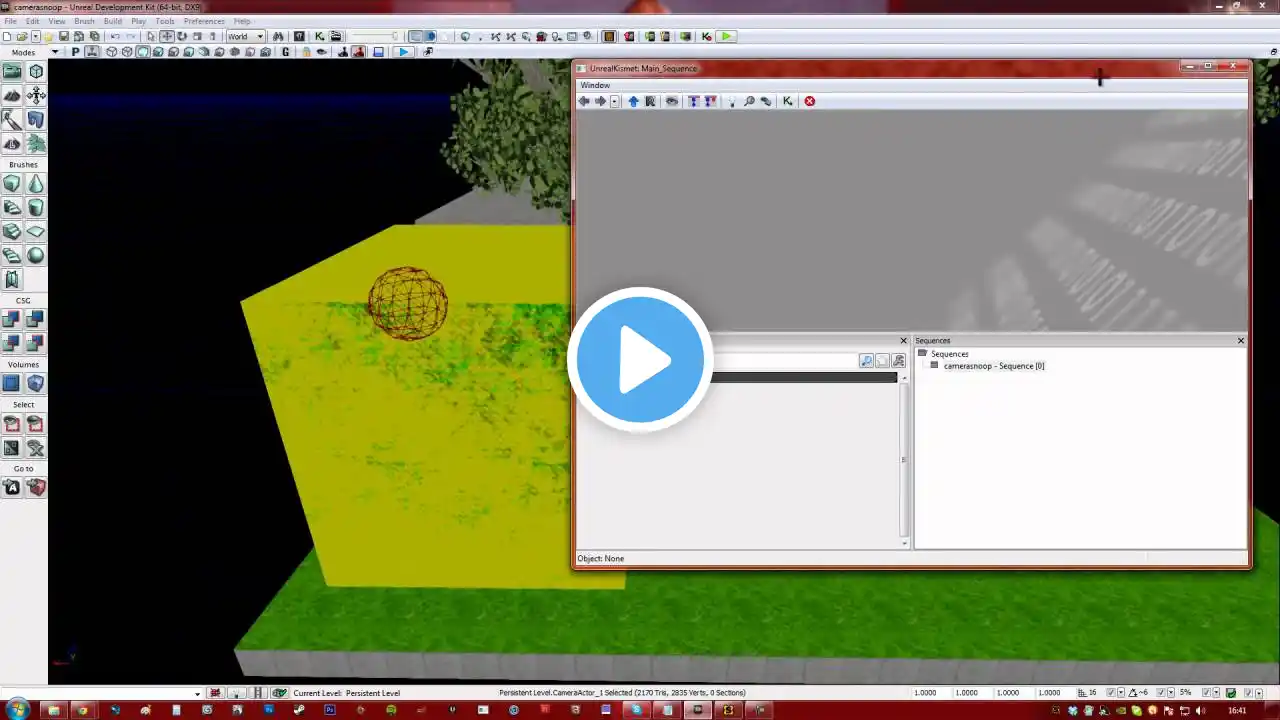Open the Windows Start menu

point(17,710)
